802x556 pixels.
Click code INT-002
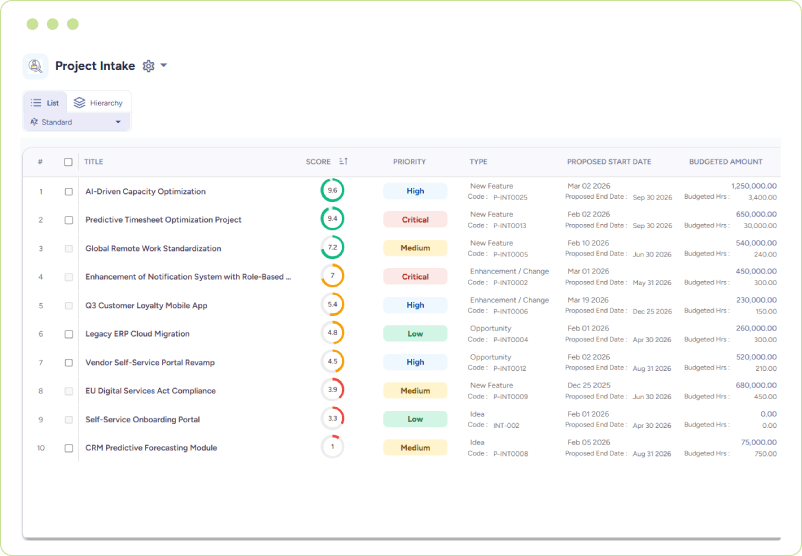(x=506, y=426)
